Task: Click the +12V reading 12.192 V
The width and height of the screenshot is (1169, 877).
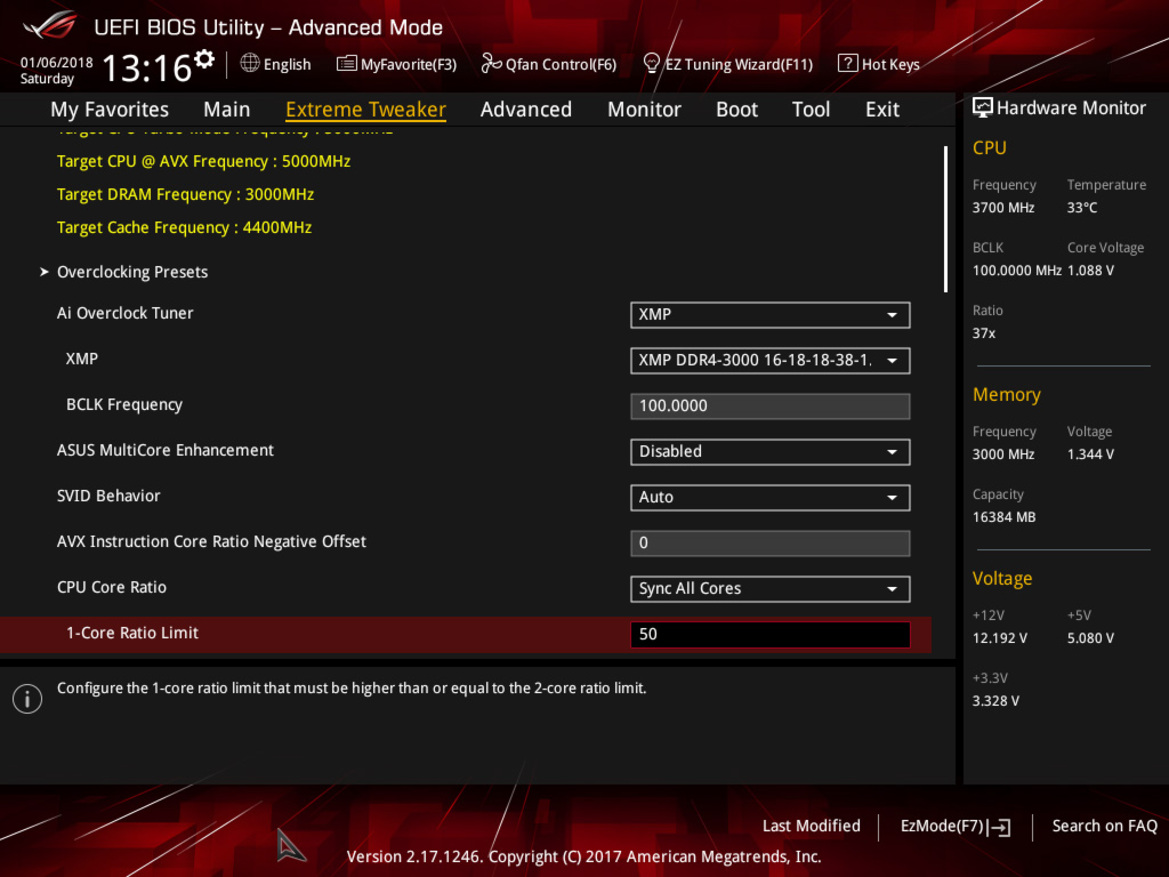Action: (1000, 638)
